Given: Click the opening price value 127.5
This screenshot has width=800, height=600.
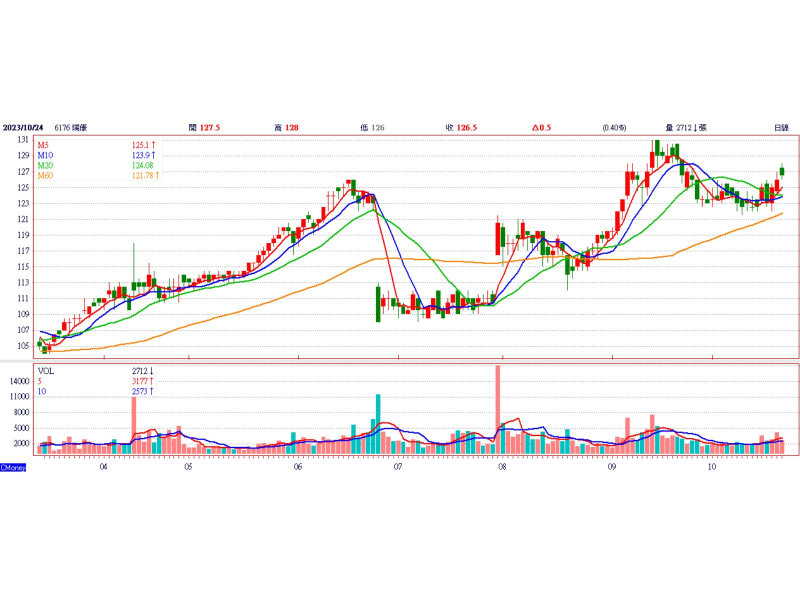Looking at the screenshot, I should 210,128.
